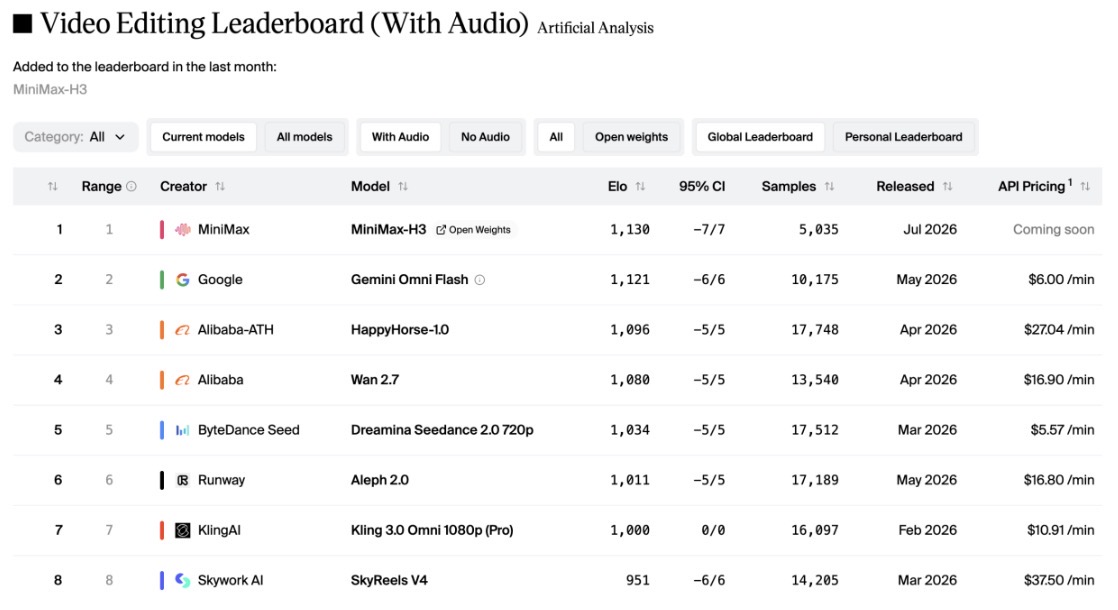Open the Category dropdown
Viewport: 1118px width, 610px height.
[x=76, y=137]
